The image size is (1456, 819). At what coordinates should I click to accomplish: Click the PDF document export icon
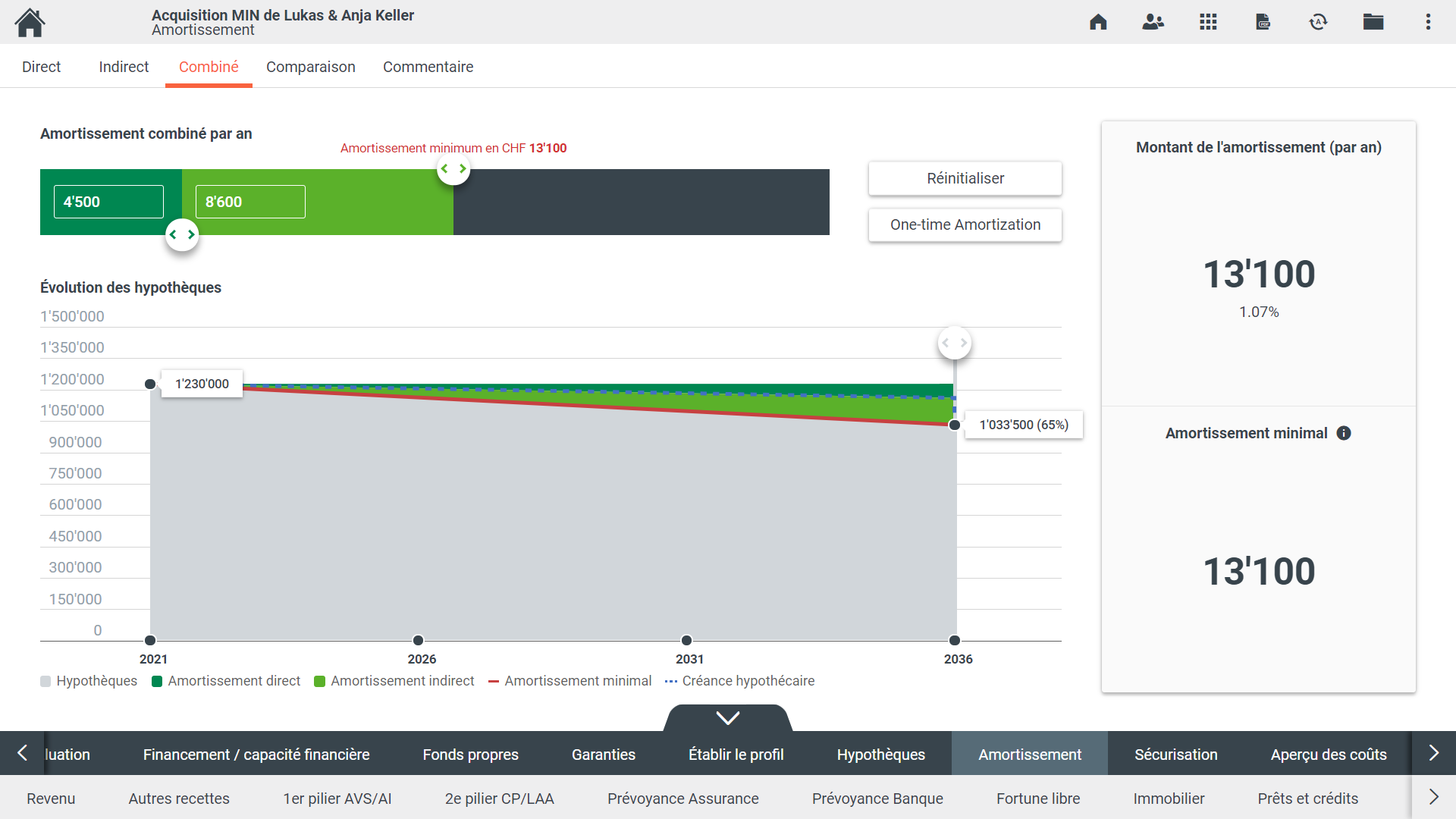pos(1263,22)
